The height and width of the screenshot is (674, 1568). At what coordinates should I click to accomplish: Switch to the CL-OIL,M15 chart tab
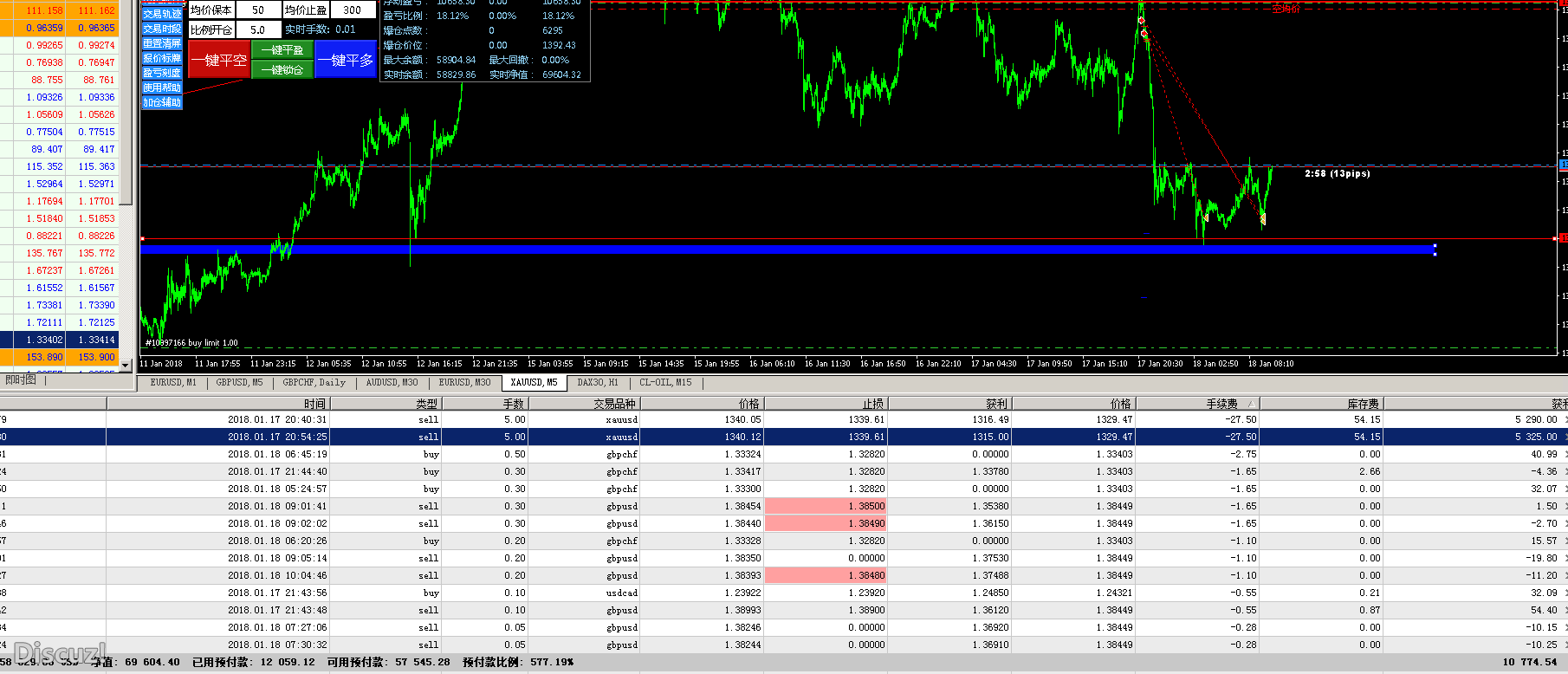tap(665, 382)
